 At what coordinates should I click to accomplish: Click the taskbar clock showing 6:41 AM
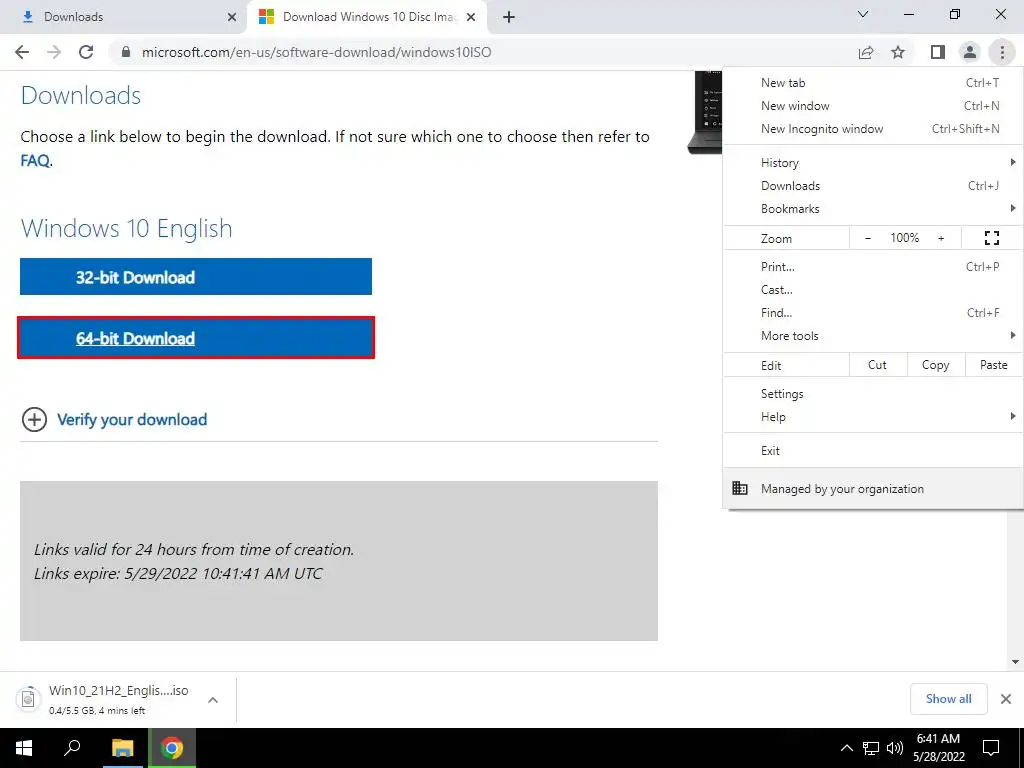pyautogui.click(x=940, y=748)
